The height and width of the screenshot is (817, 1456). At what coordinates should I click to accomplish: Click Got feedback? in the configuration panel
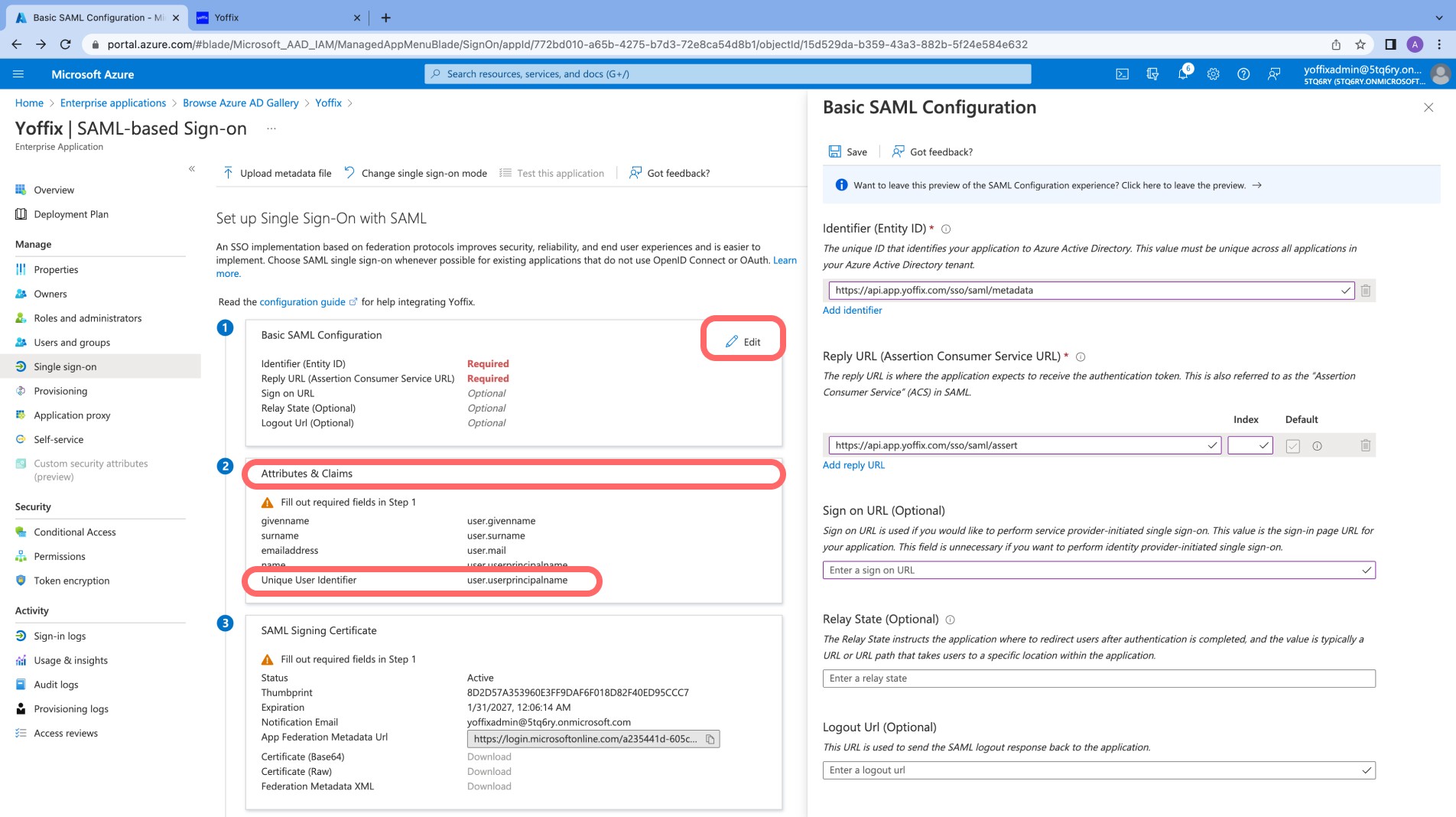point(932,152)
